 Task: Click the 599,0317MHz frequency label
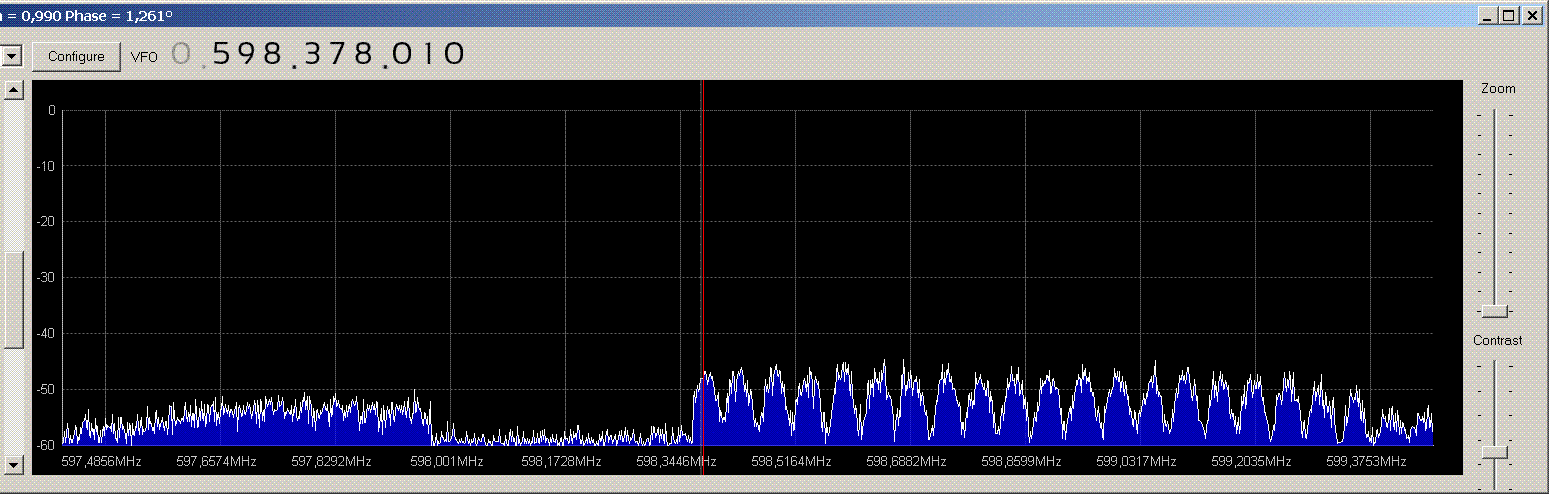pyautogui.click(x=1136, y=462)
